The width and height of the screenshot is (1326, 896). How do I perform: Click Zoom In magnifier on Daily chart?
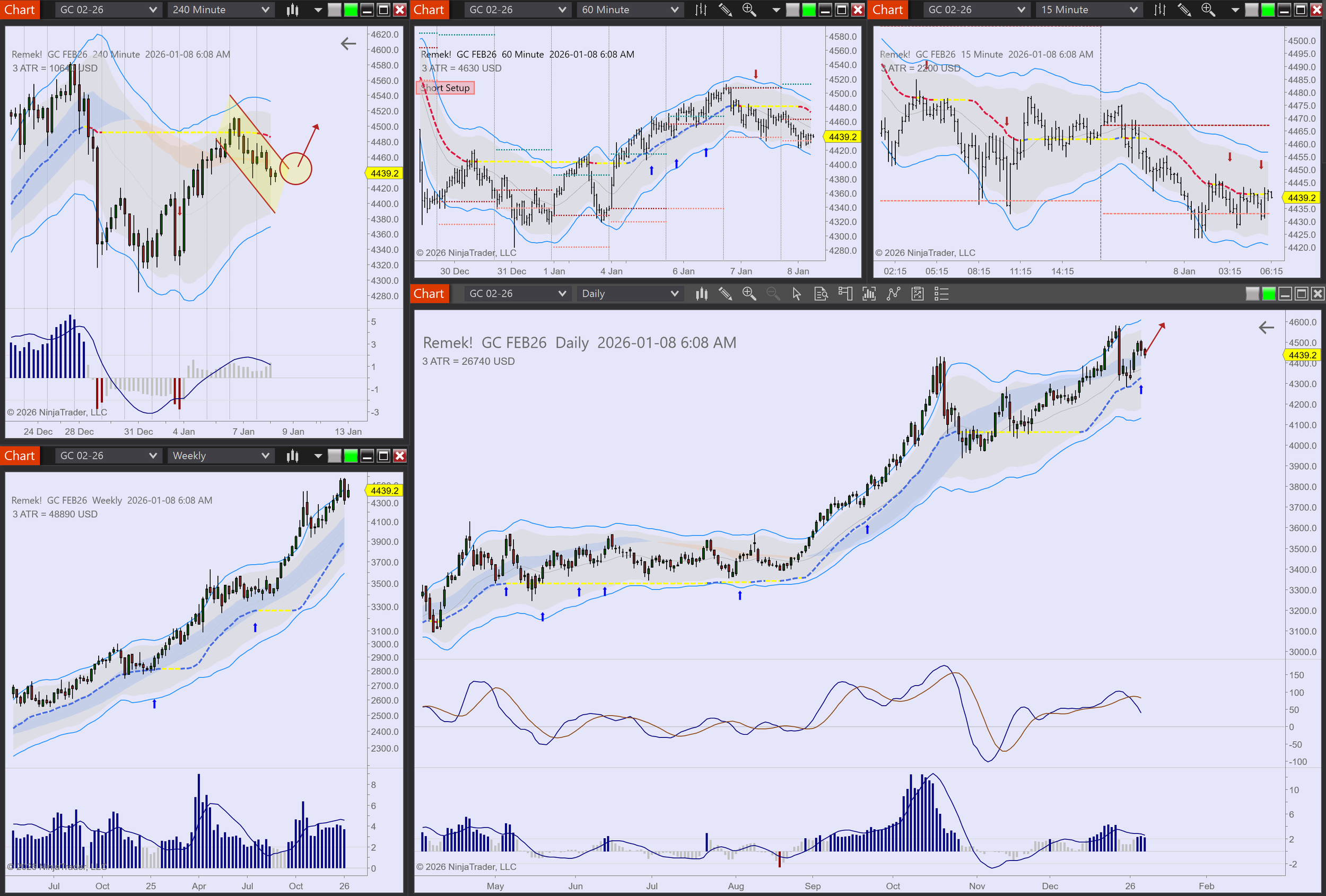coord(749,294)
